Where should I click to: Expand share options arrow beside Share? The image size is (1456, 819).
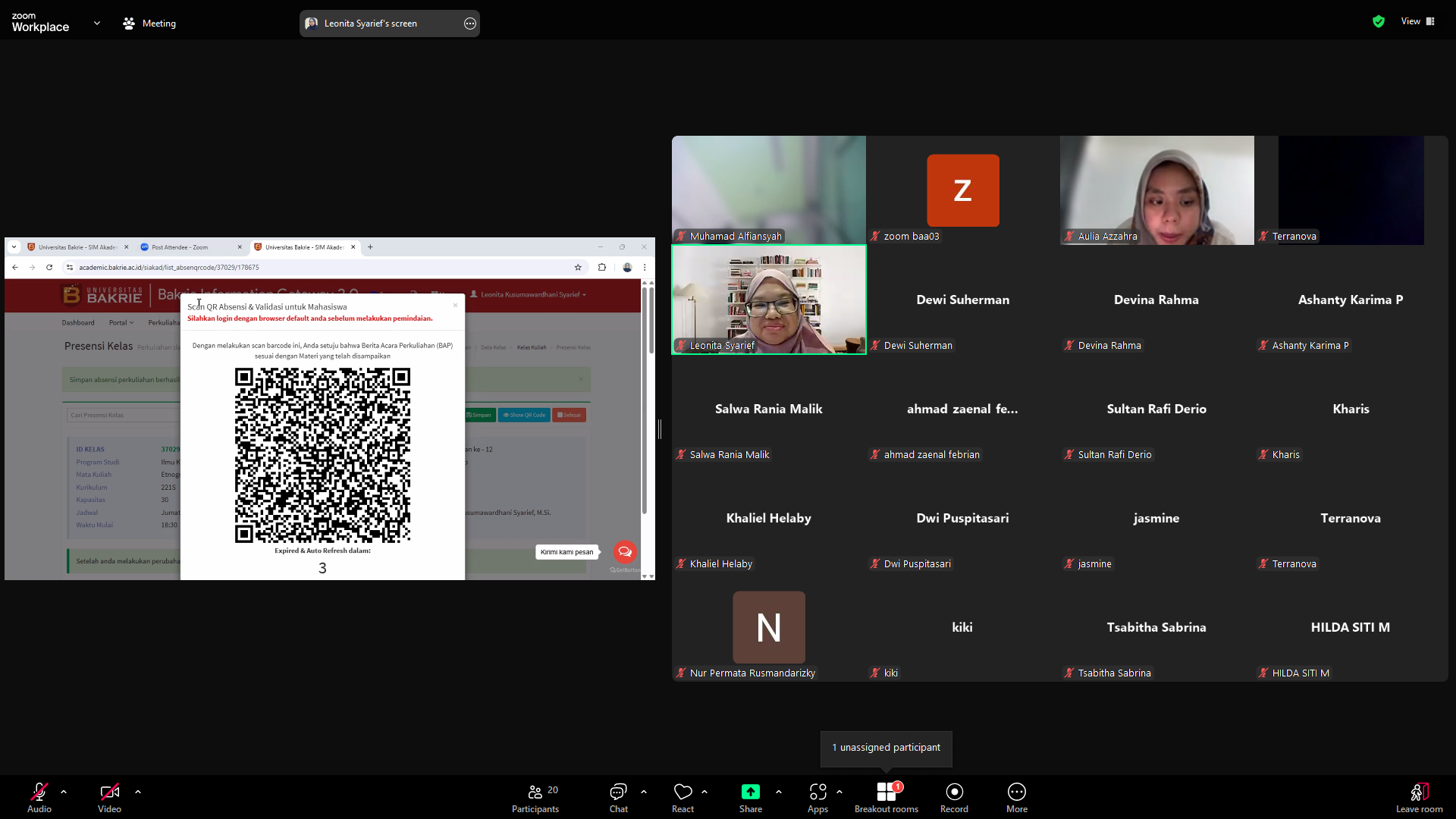(x=779, y=792)
